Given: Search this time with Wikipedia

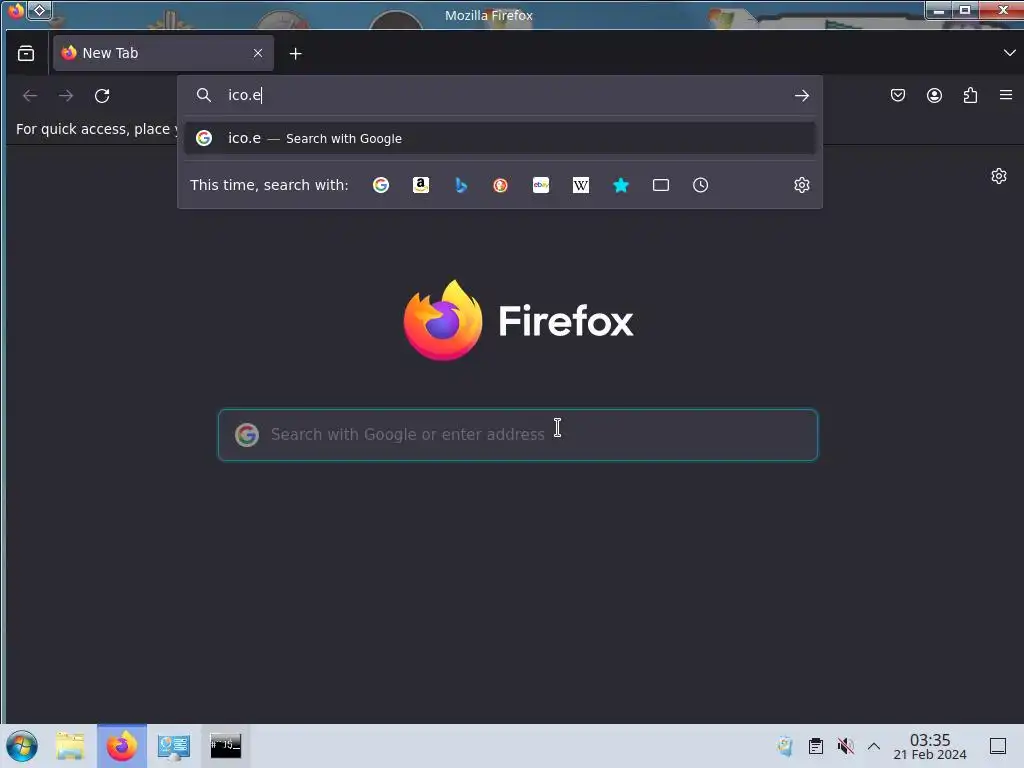Looking at the screenshot, I should coord(581,185).
